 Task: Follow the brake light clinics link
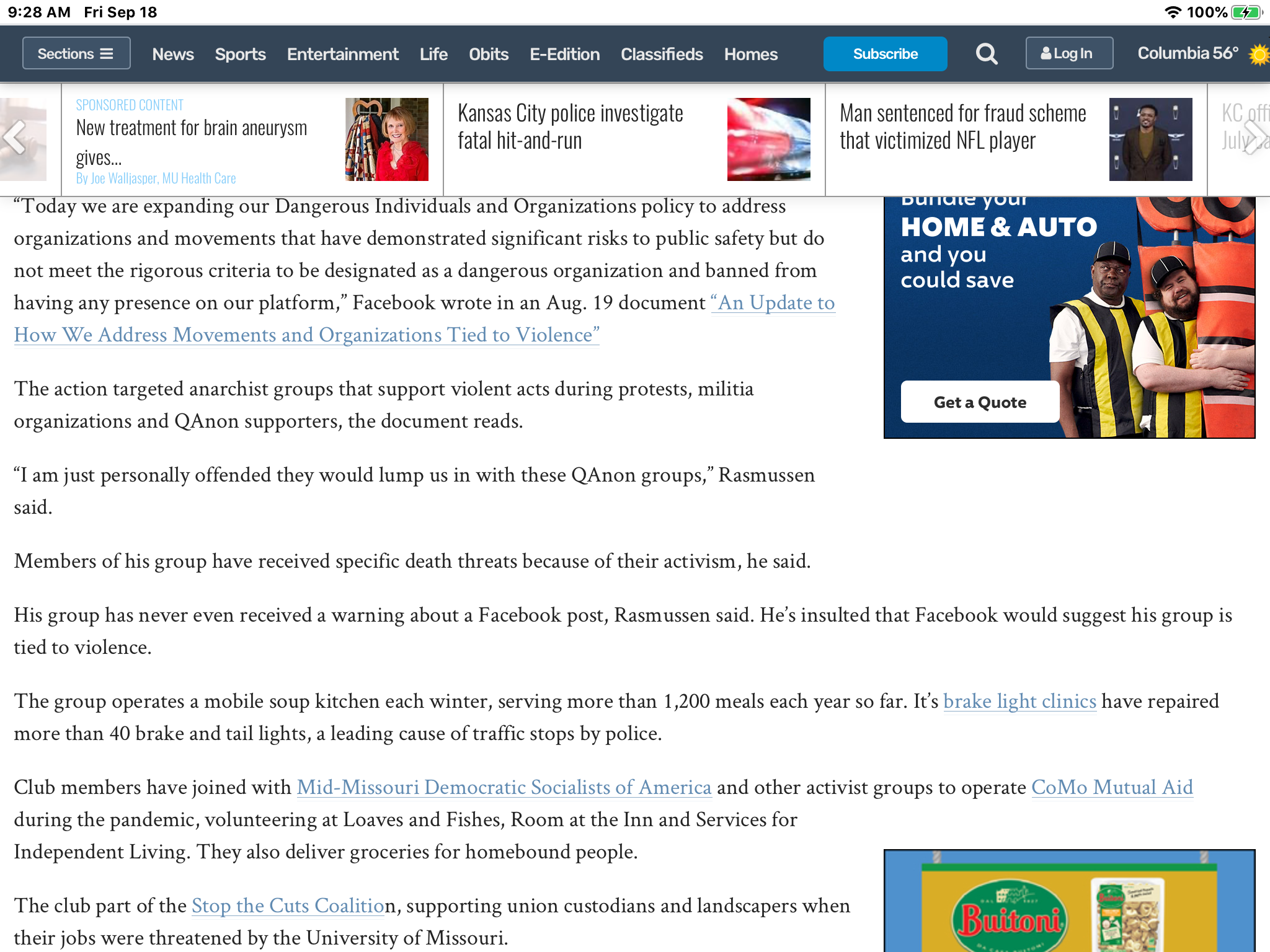[1019, 701]
